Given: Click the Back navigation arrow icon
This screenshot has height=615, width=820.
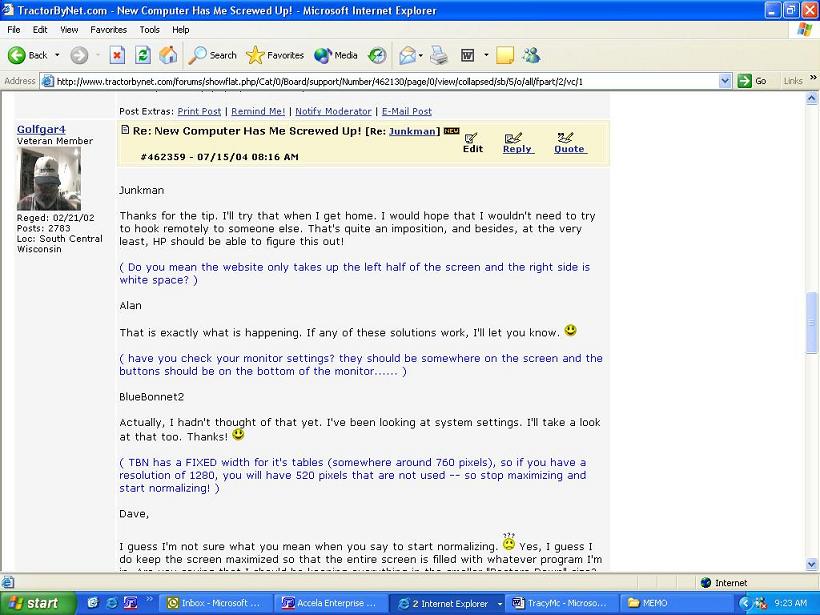Looking at the screenshot, I should (x=17, y=55).
